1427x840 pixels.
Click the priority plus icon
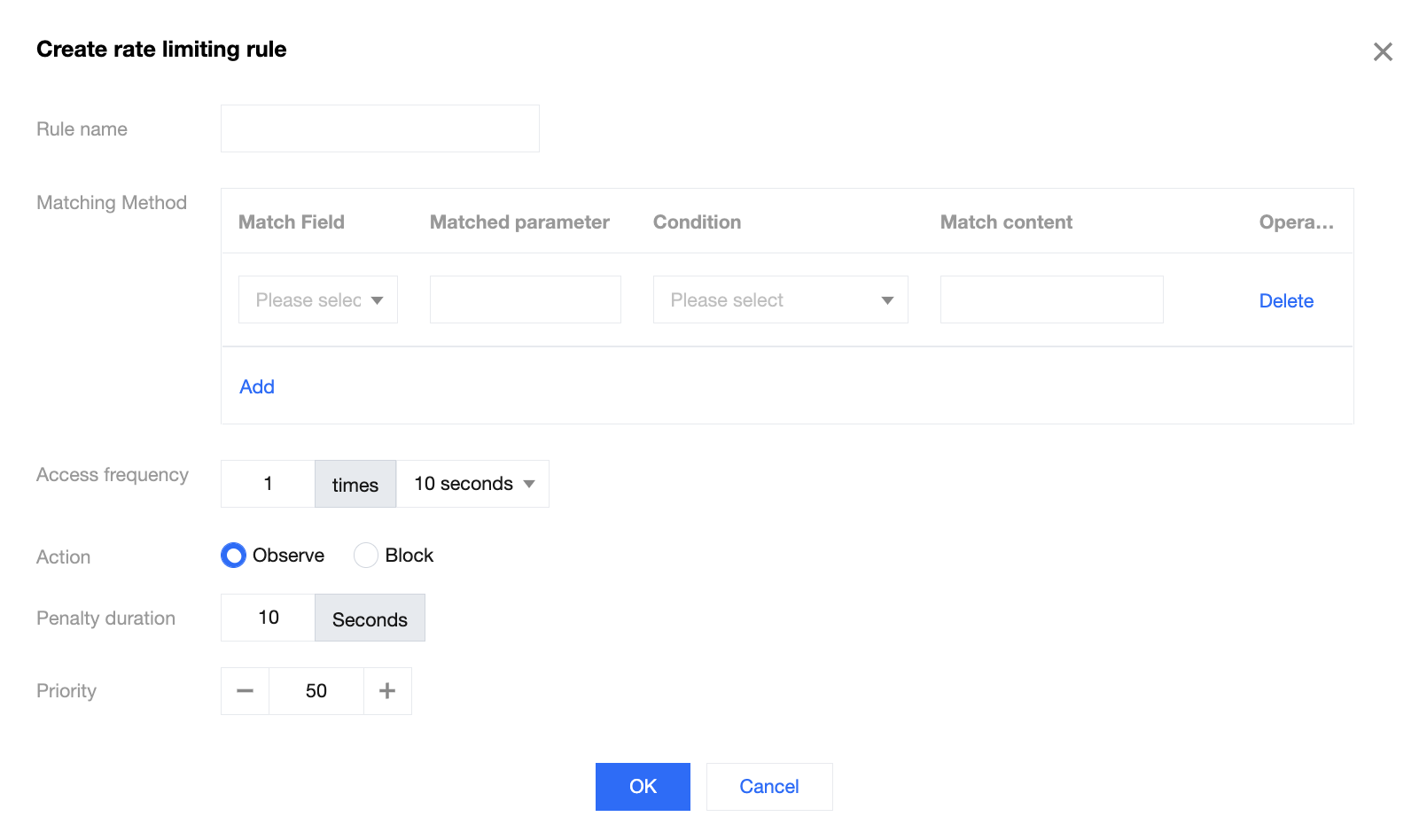point(387,691)
